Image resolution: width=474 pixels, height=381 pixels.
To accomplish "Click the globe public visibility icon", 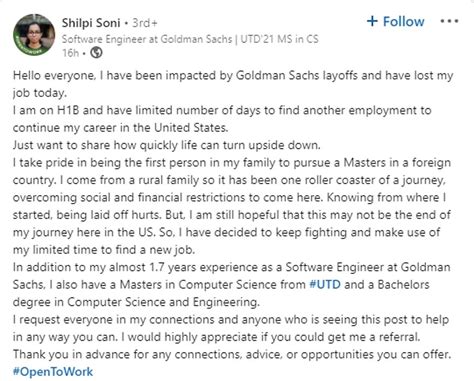I will coord(96,53).
